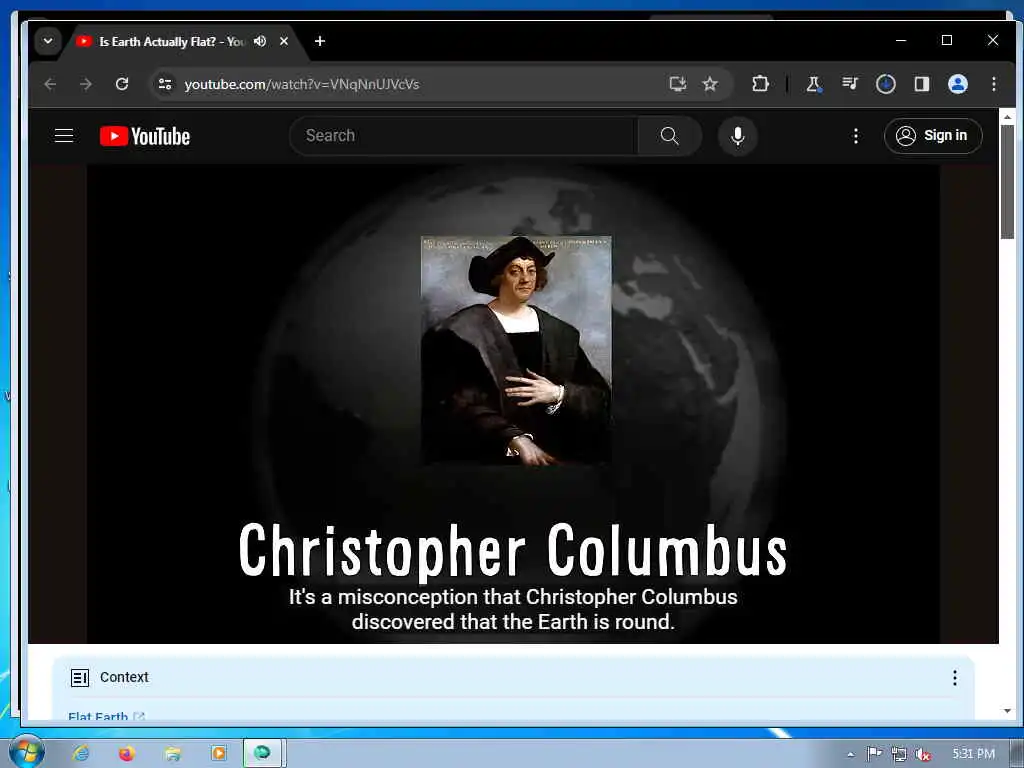Bookmark this page with star icon

[710, 84]
